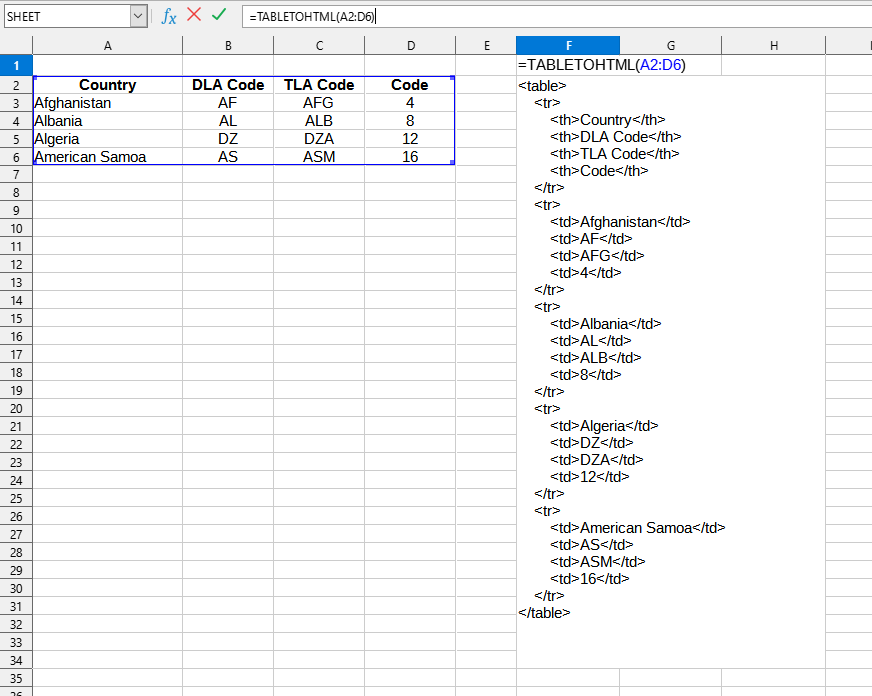Select row 1 header

(x=16, y=63)
